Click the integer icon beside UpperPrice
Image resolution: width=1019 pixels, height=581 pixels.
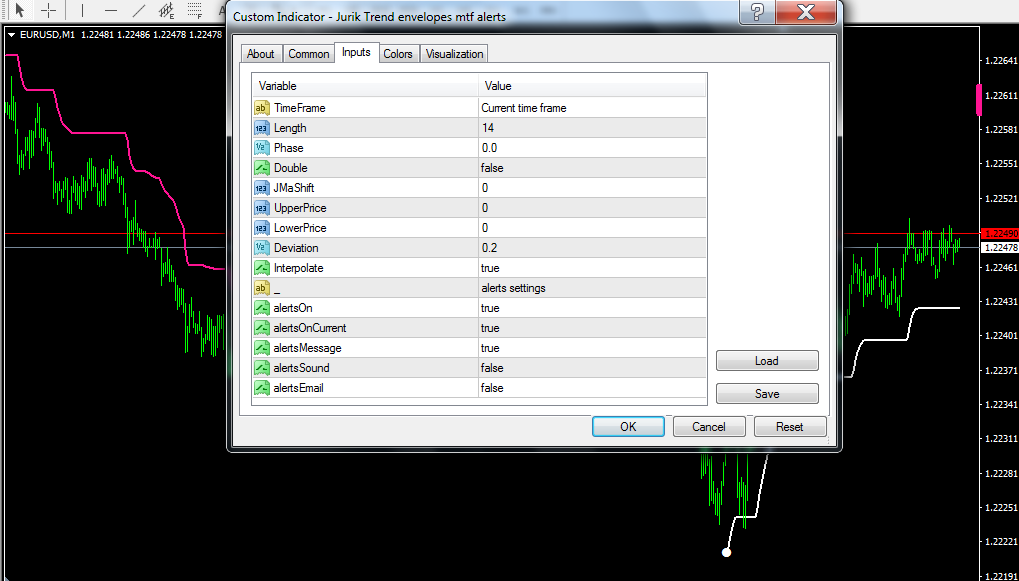(x=262, y=208)
